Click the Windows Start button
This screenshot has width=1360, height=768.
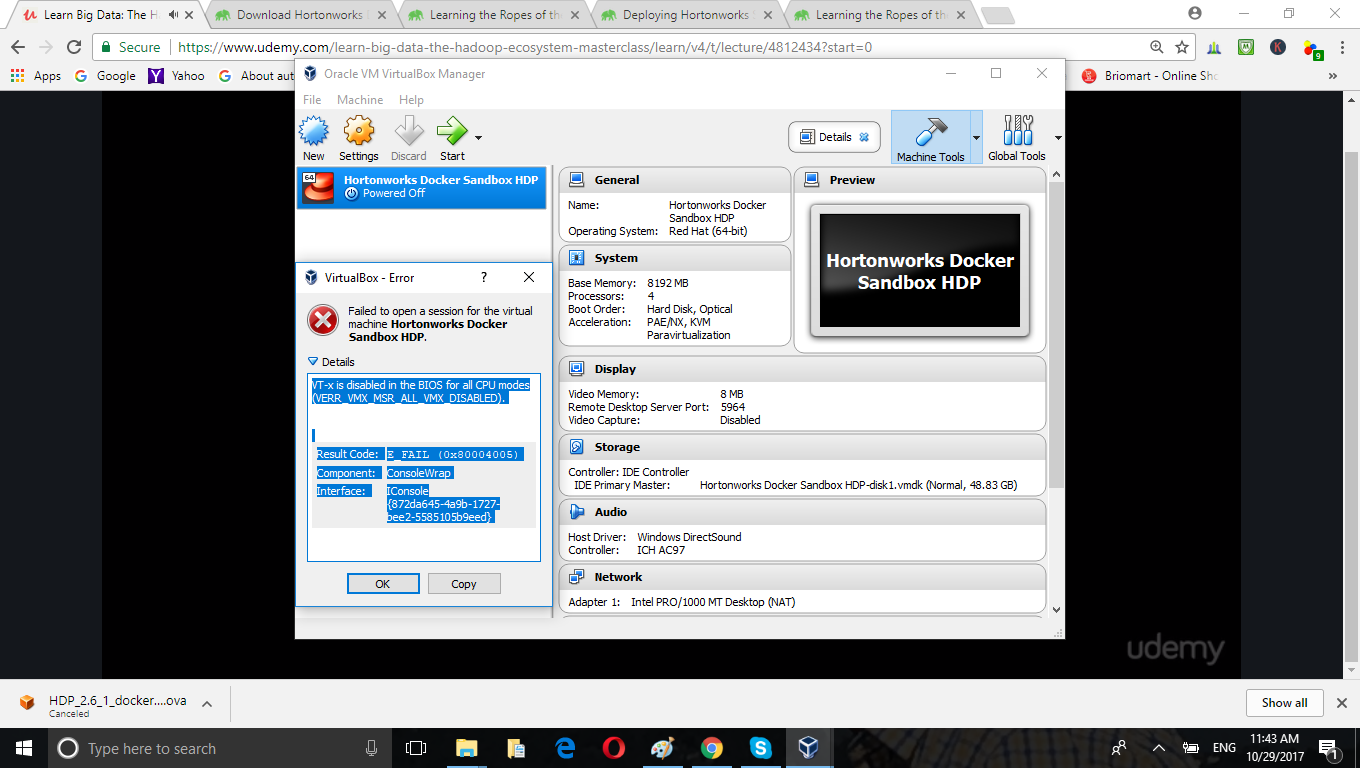(x=24, y=748)
